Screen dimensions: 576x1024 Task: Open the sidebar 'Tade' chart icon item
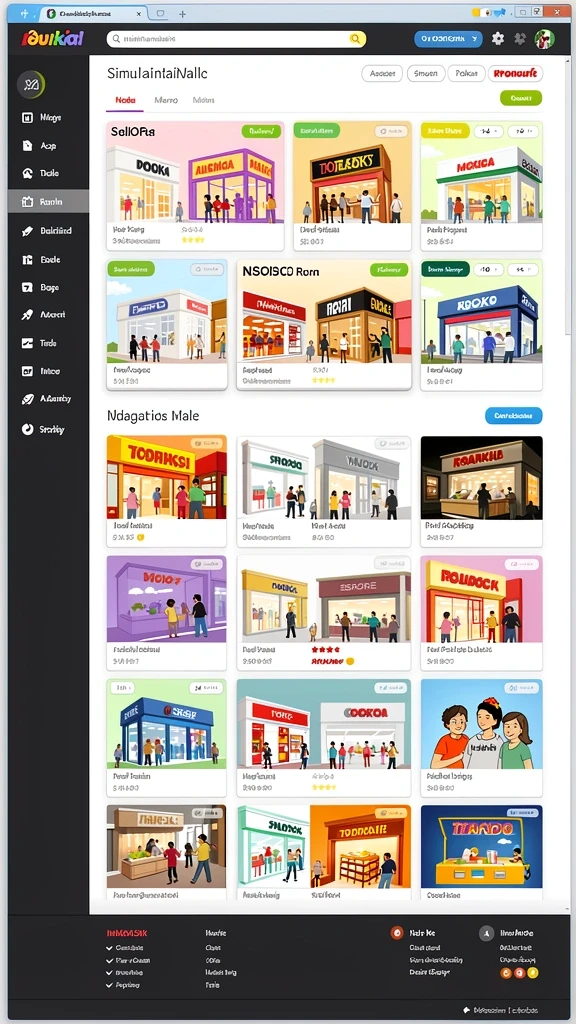pos(27,343)
